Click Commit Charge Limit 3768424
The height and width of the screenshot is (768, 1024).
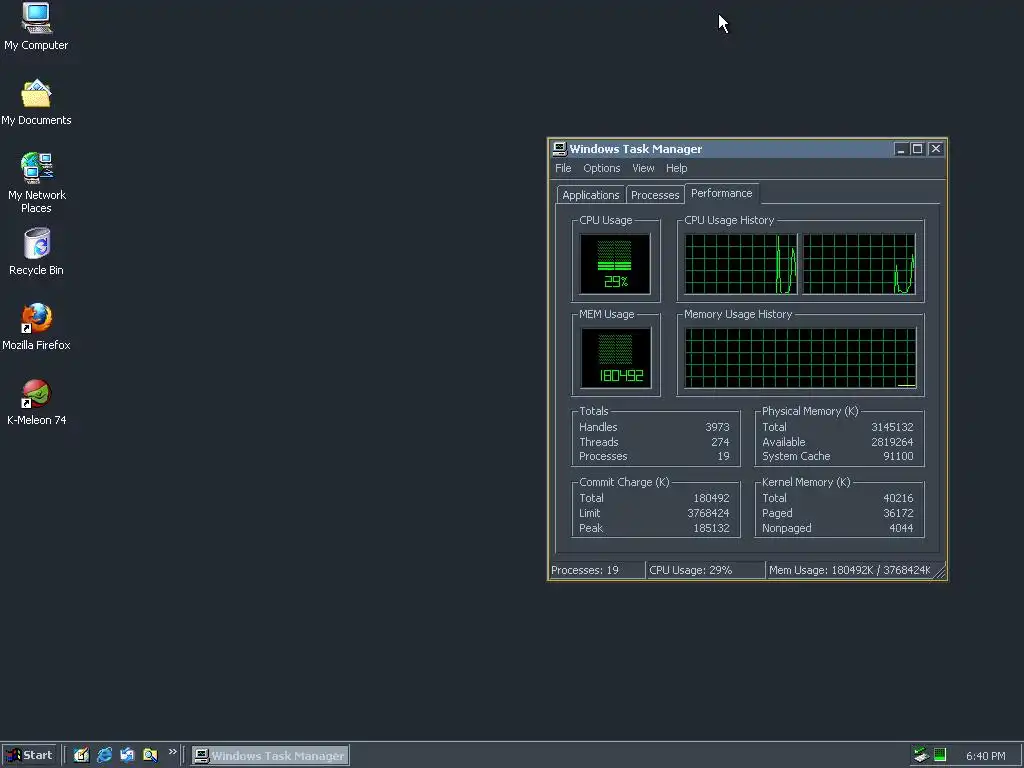[x=708, y=513]
